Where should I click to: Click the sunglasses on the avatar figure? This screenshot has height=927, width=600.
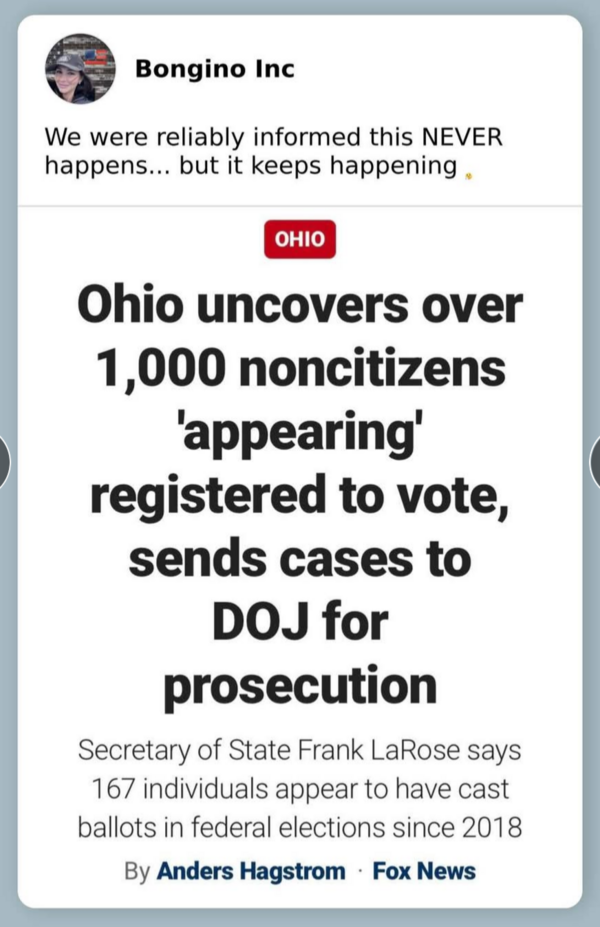pos(70,68)
